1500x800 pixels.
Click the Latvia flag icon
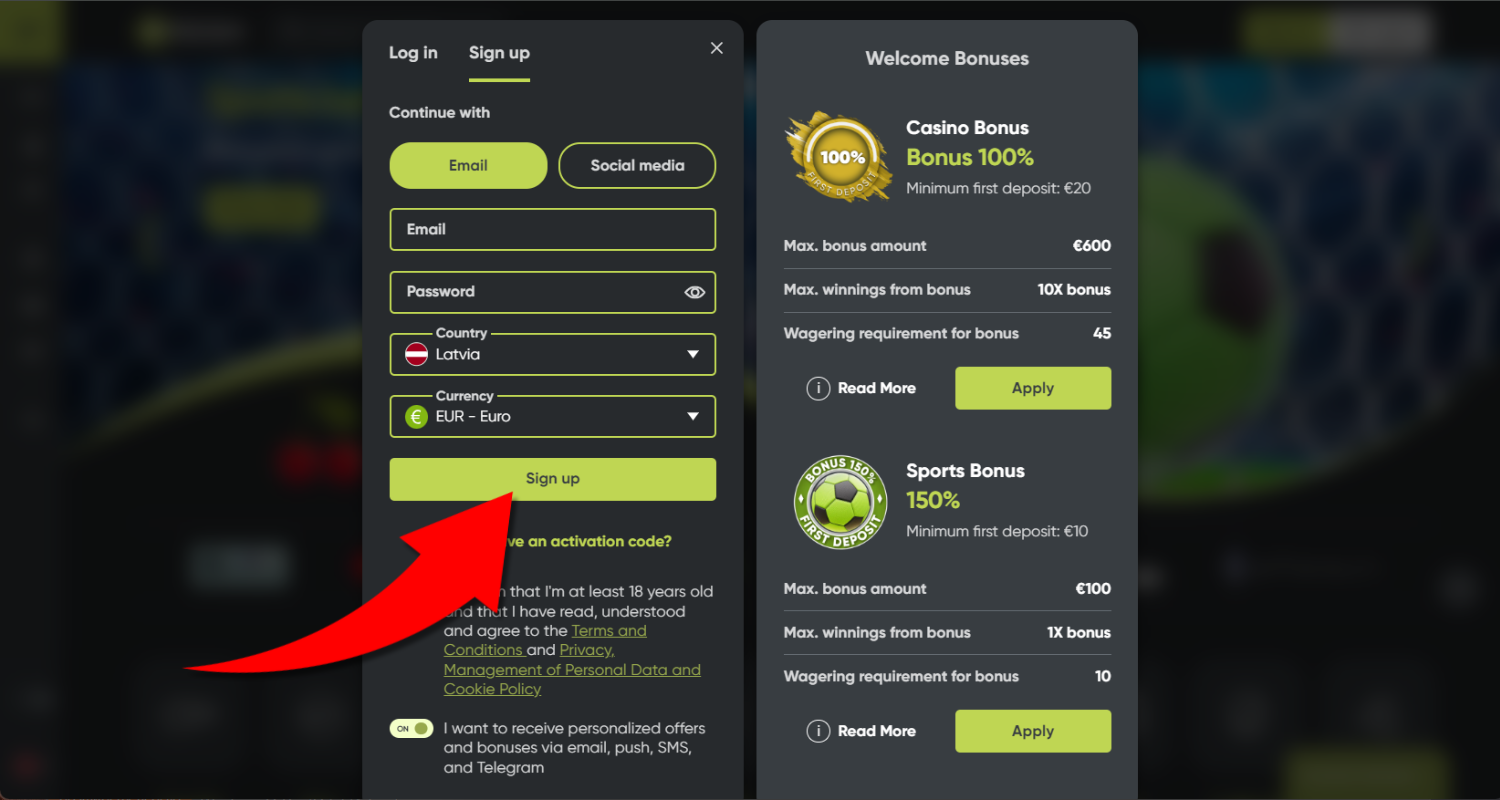[x=416, y=354]
